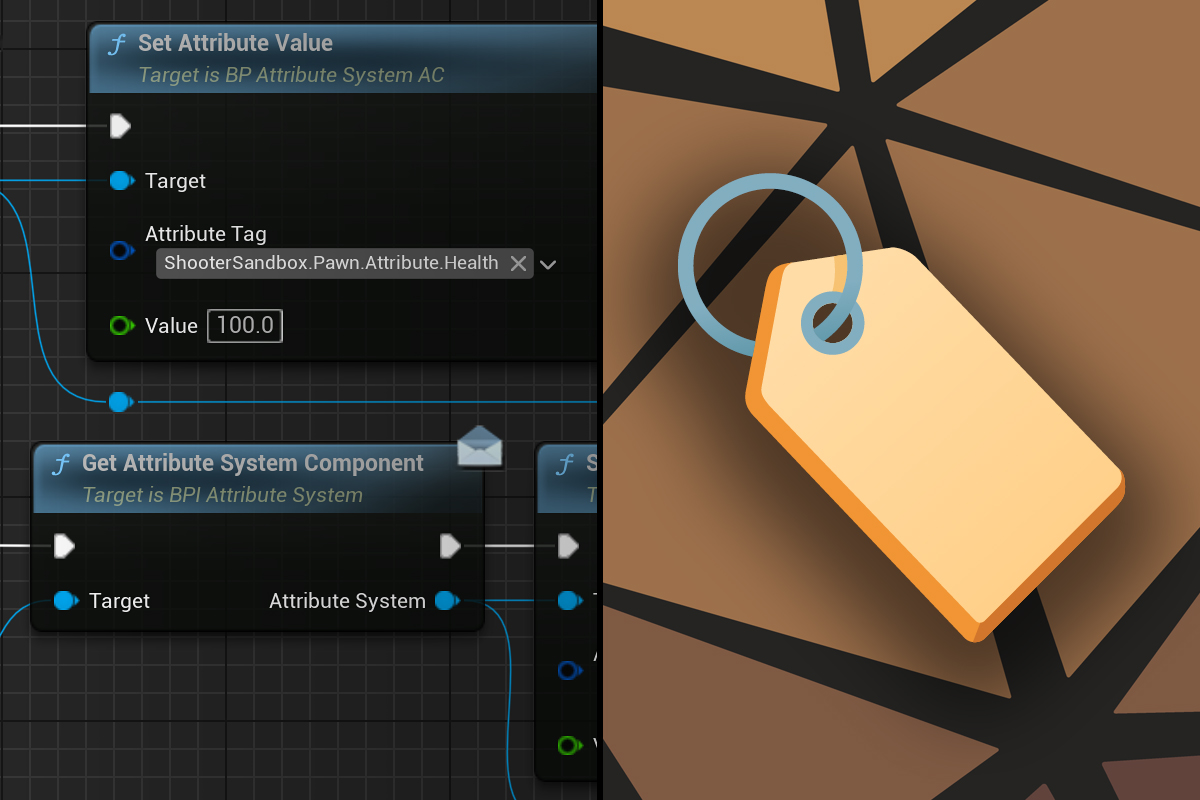Click the Value field showing 100.0
Screen dimensions: 1200x800
tap(245, 326)
